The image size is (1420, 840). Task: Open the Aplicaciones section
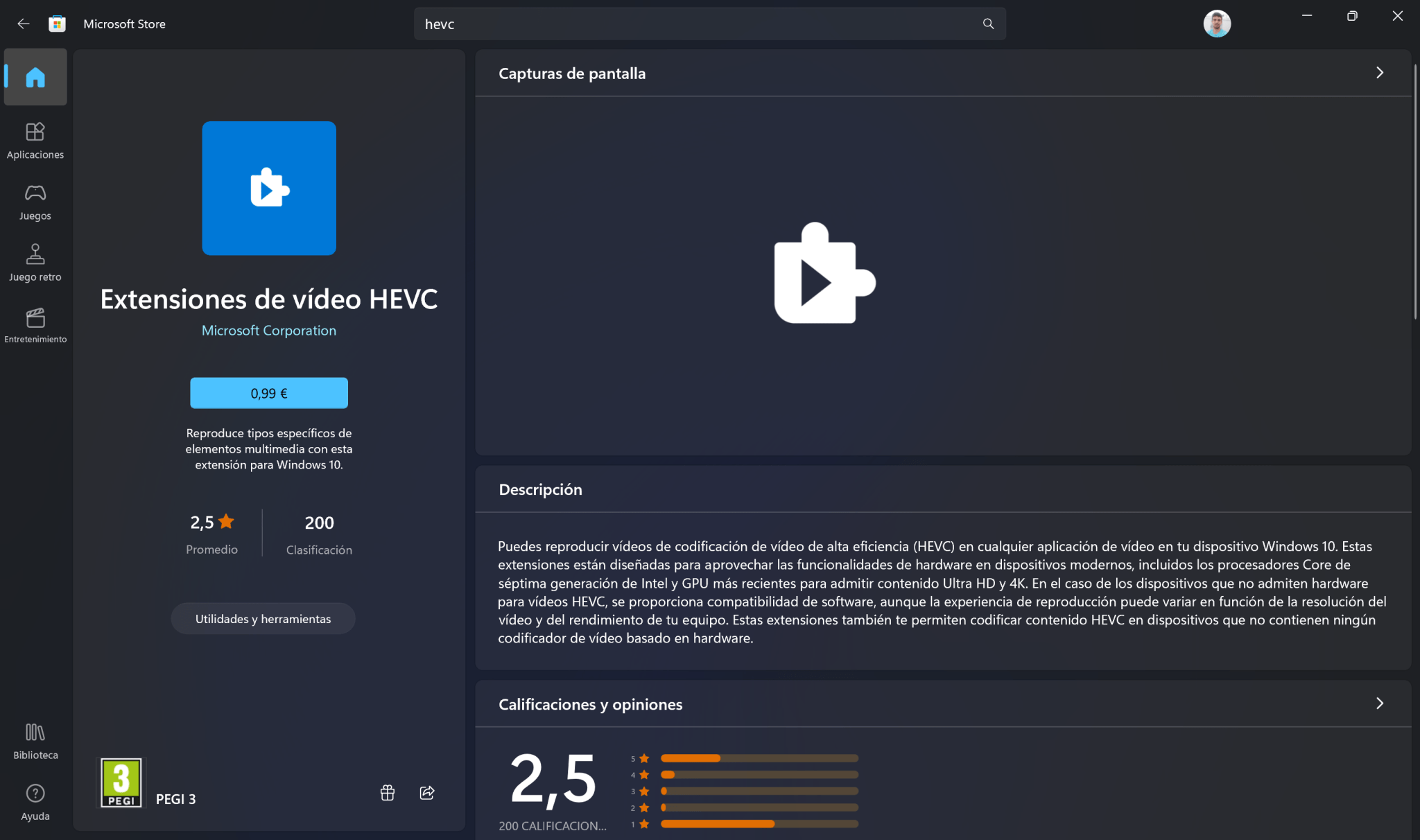[35, 141]
